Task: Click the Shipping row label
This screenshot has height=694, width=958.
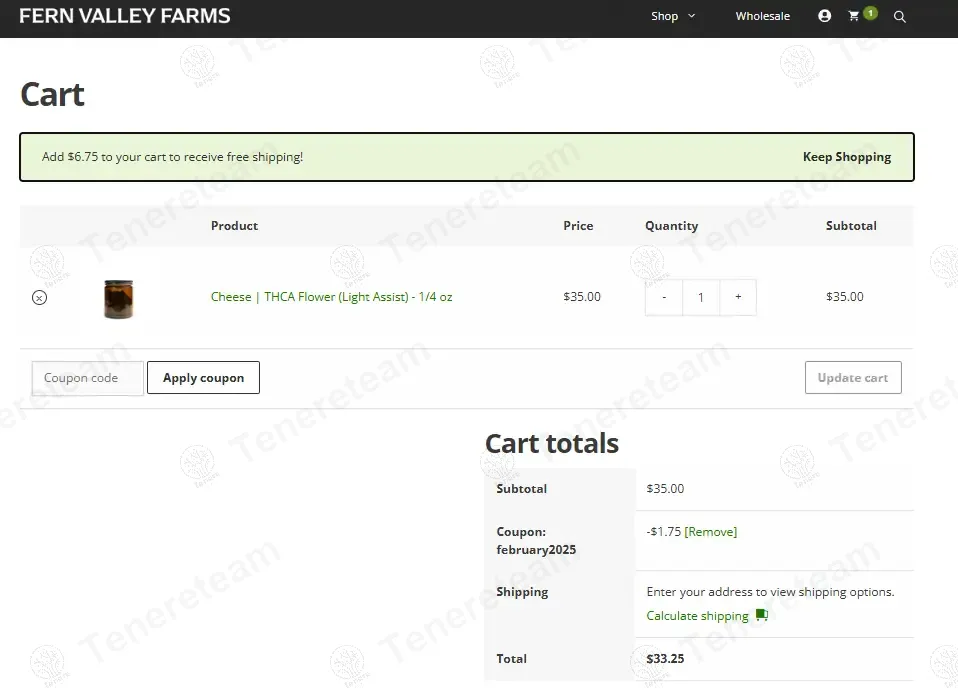Action: 522,592
